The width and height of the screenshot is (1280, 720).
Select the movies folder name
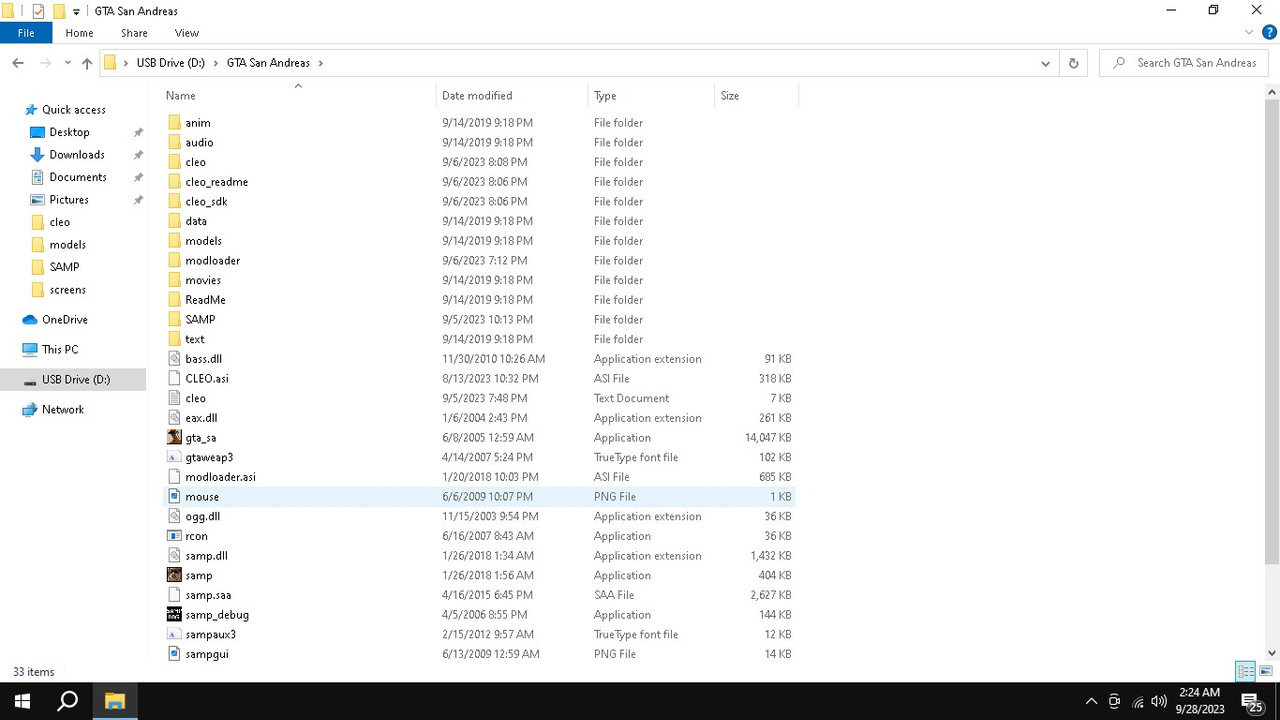click(203, 280)
